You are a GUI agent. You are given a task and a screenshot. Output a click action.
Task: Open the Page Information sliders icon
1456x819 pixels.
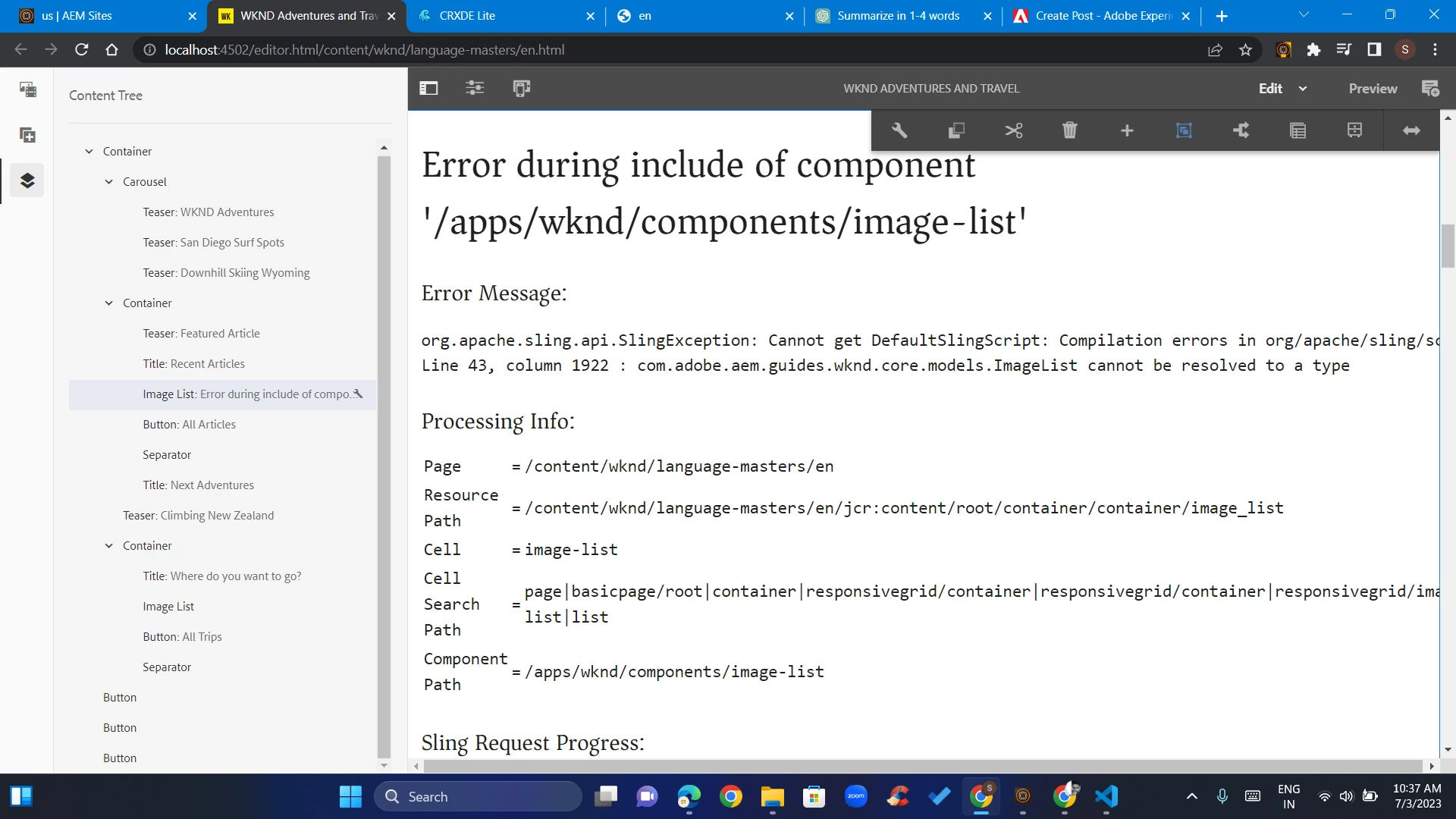tap(475, 88)
